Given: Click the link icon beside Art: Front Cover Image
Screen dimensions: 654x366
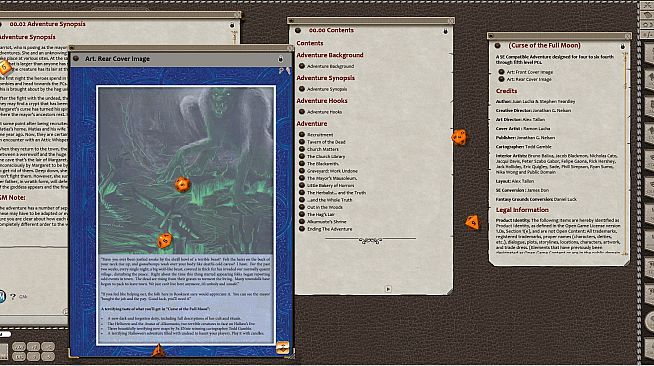Looking at the screenshot, I should click(501, 72).
